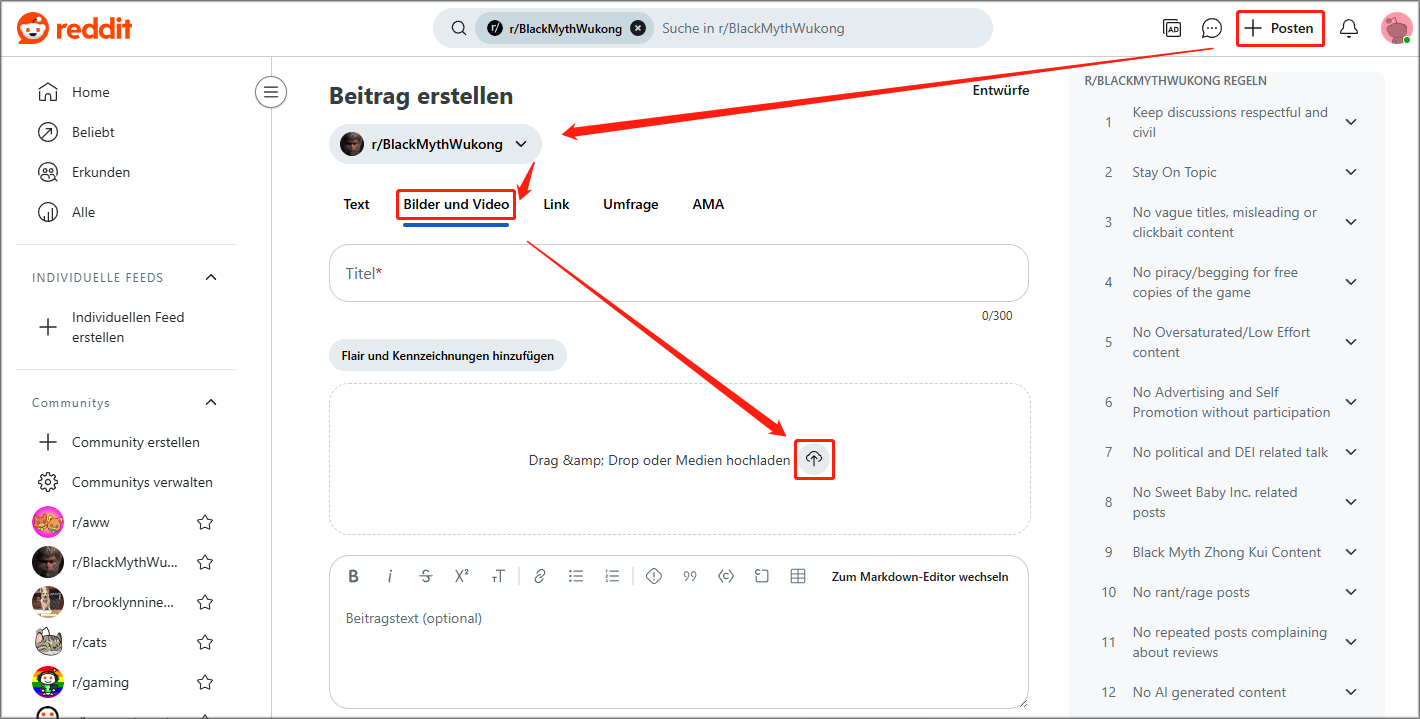Click Flair und Kennzeichnungen hinzufügen
This screenshot has width=1420, height=719.
[448, 355]
